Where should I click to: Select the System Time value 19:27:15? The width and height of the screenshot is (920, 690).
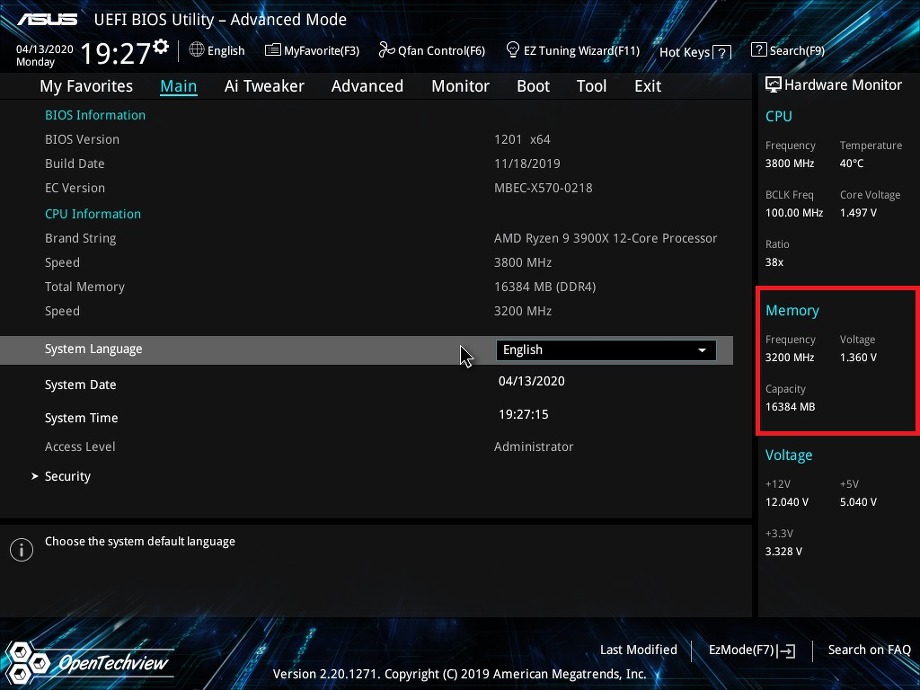pyautogui.click(x=523, y=414)
